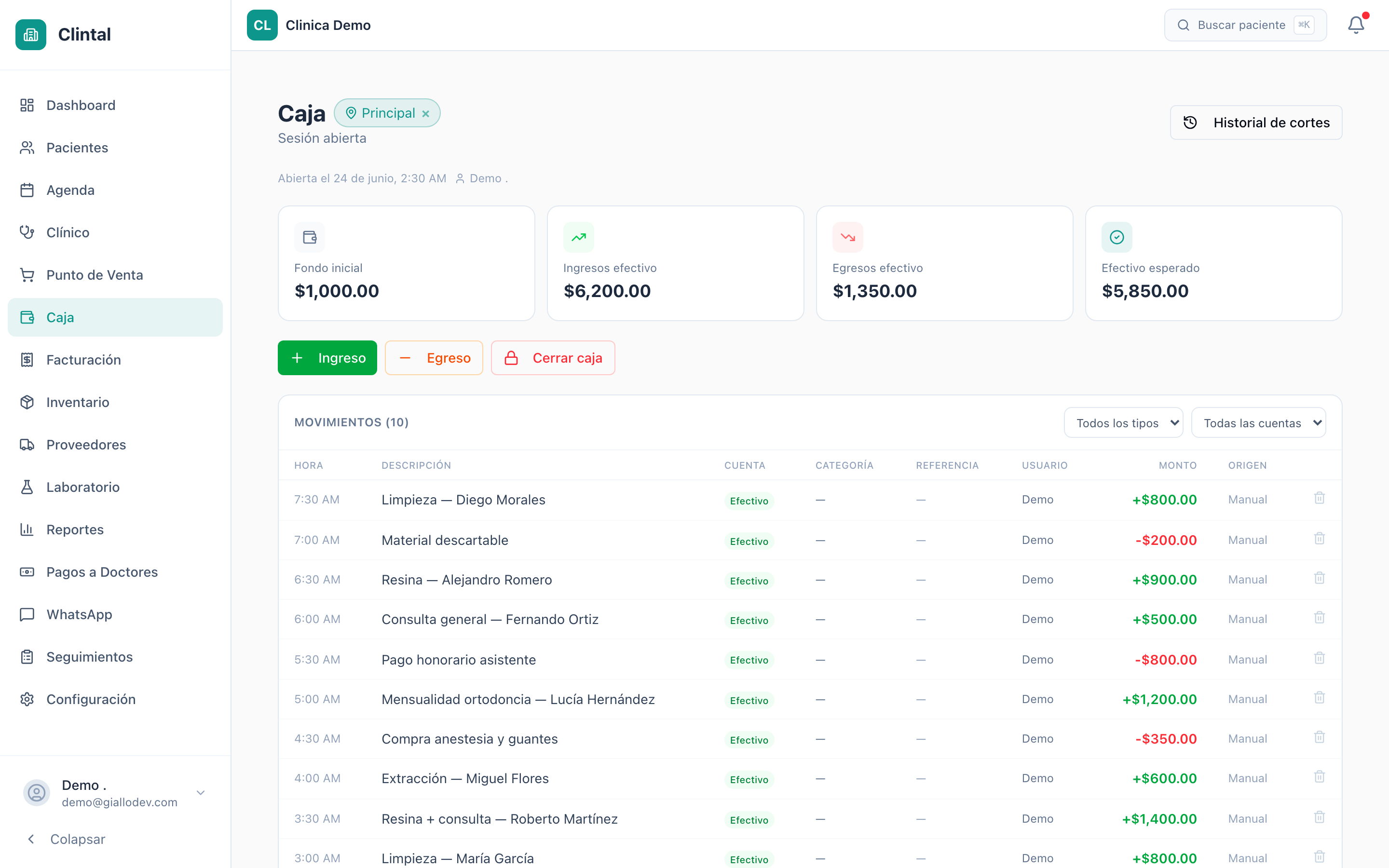Screen dimensions: 1389x868
Task: Delete the Extracción — Miguel Flores row
Action: 1319,777
